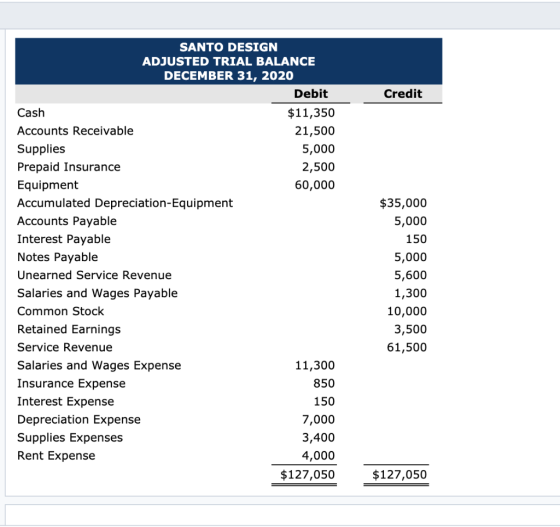Select the 5,600 credit amount
The width and height of the screenshot is (560, 527).
click(410, 275)
